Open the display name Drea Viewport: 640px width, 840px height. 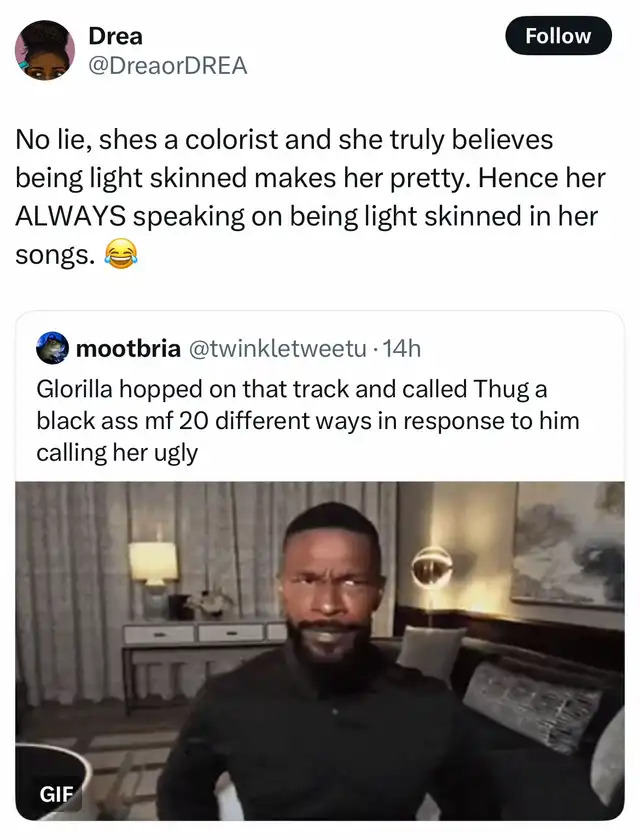tap(116, 36)
